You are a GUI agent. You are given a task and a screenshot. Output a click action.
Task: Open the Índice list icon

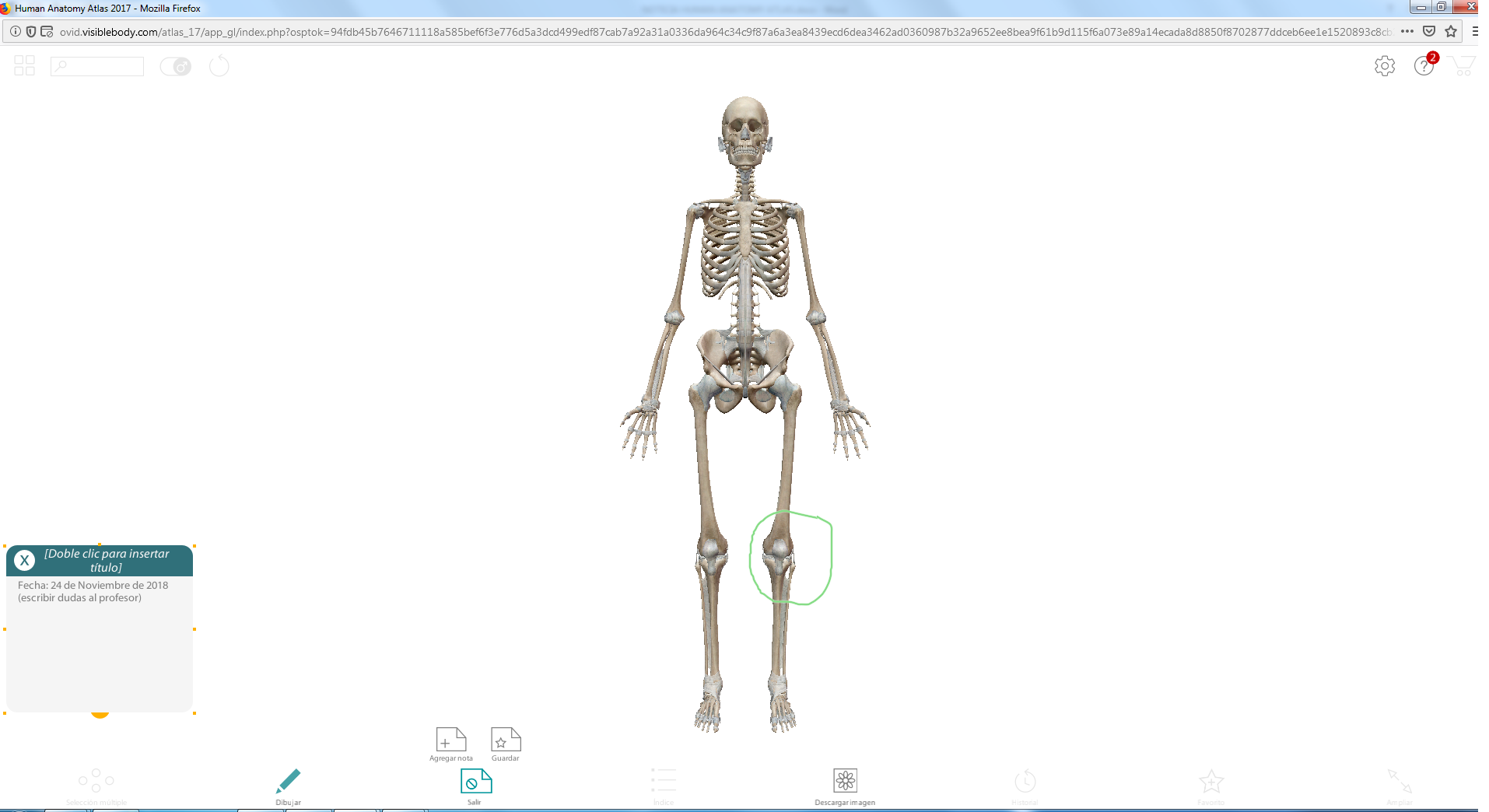(x=664, y=781)
